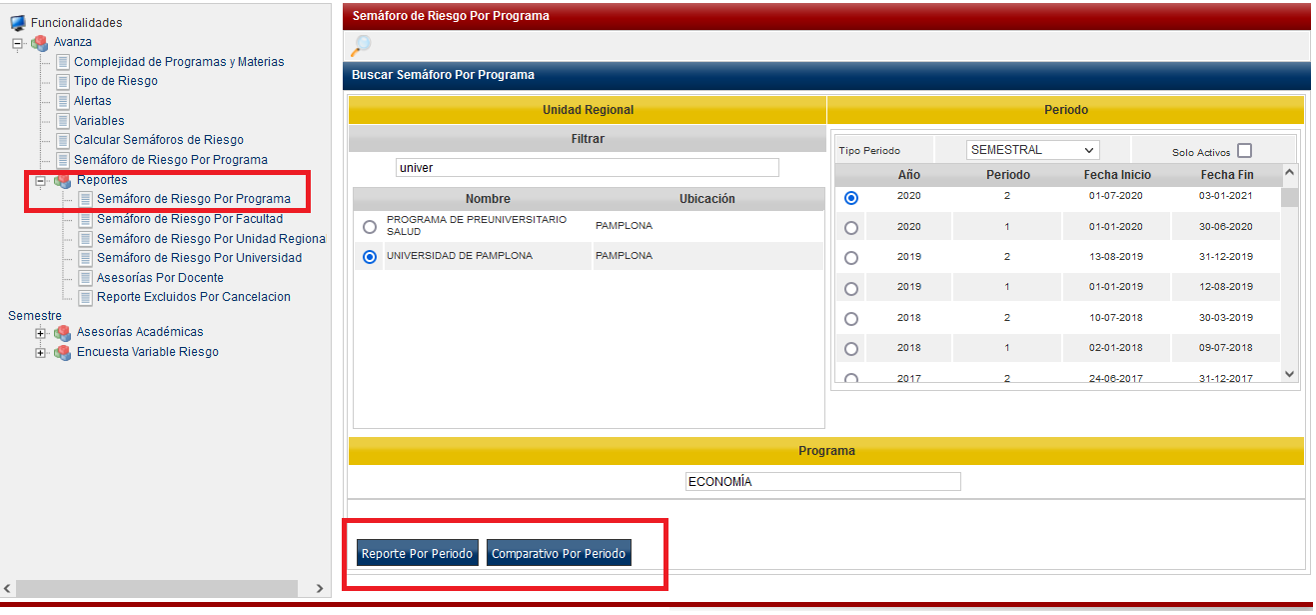
Task: Open Tipo de Riesgo menu item
Action: pos(115,81)
